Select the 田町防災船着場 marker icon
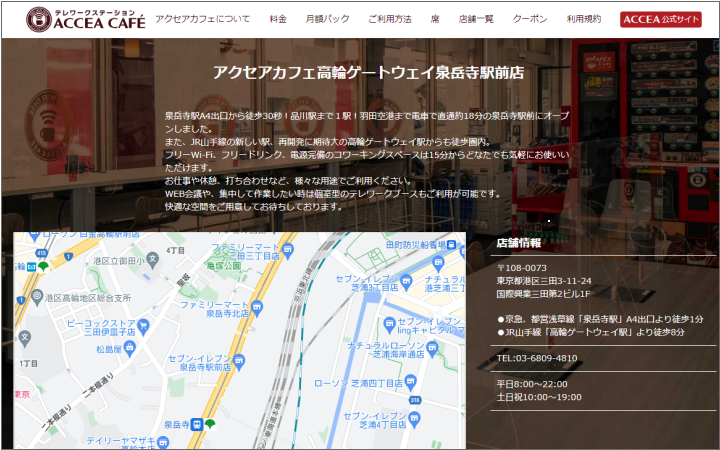Image resolution: width=720 pixels, height=450 pixels. [x=452, y=244]
